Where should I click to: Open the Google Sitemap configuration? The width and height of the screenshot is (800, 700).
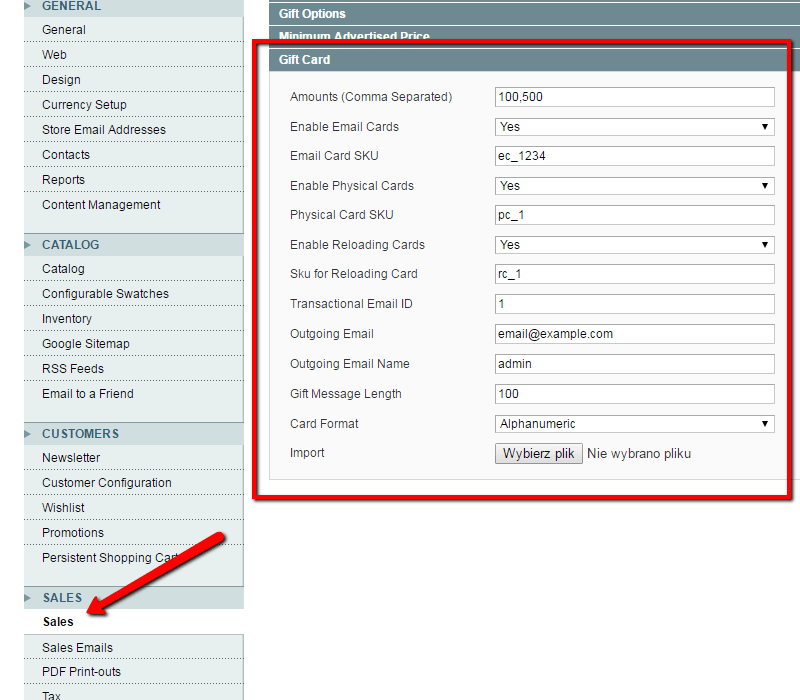coord(85,344)
